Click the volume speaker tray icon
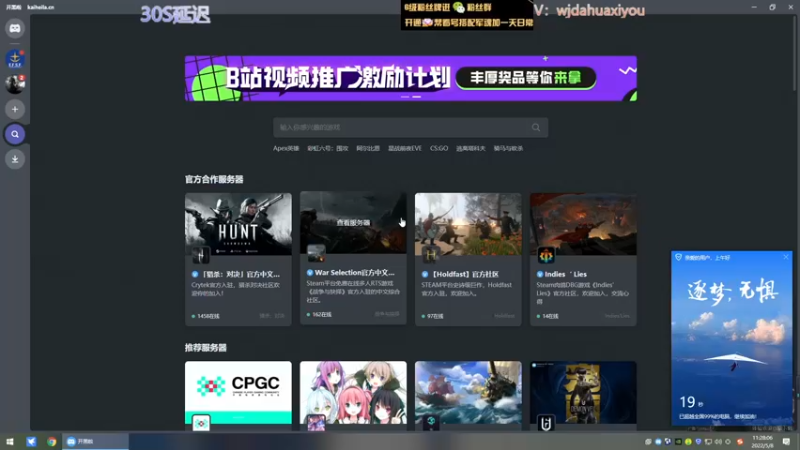Image resolution: width=800 pixels, height=450 pixels. point(718,442)
